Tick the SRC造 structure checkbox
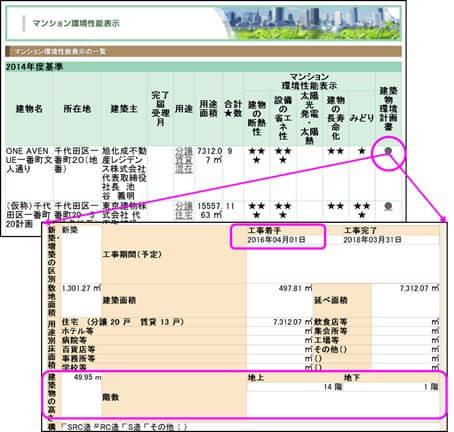 pos(64,427)
